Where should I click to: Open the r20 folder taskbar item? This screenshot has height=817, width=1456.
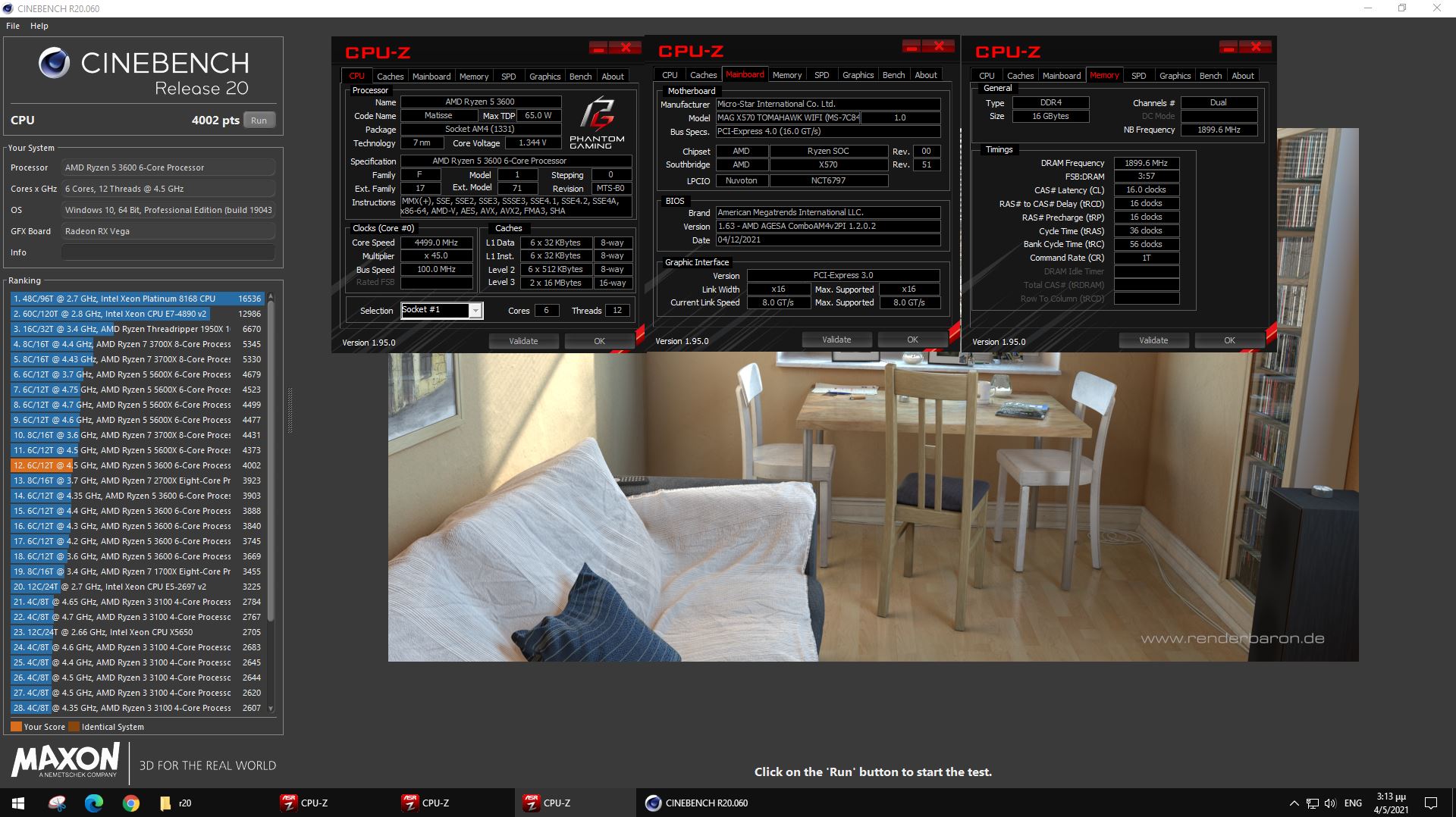pos(176,803)
